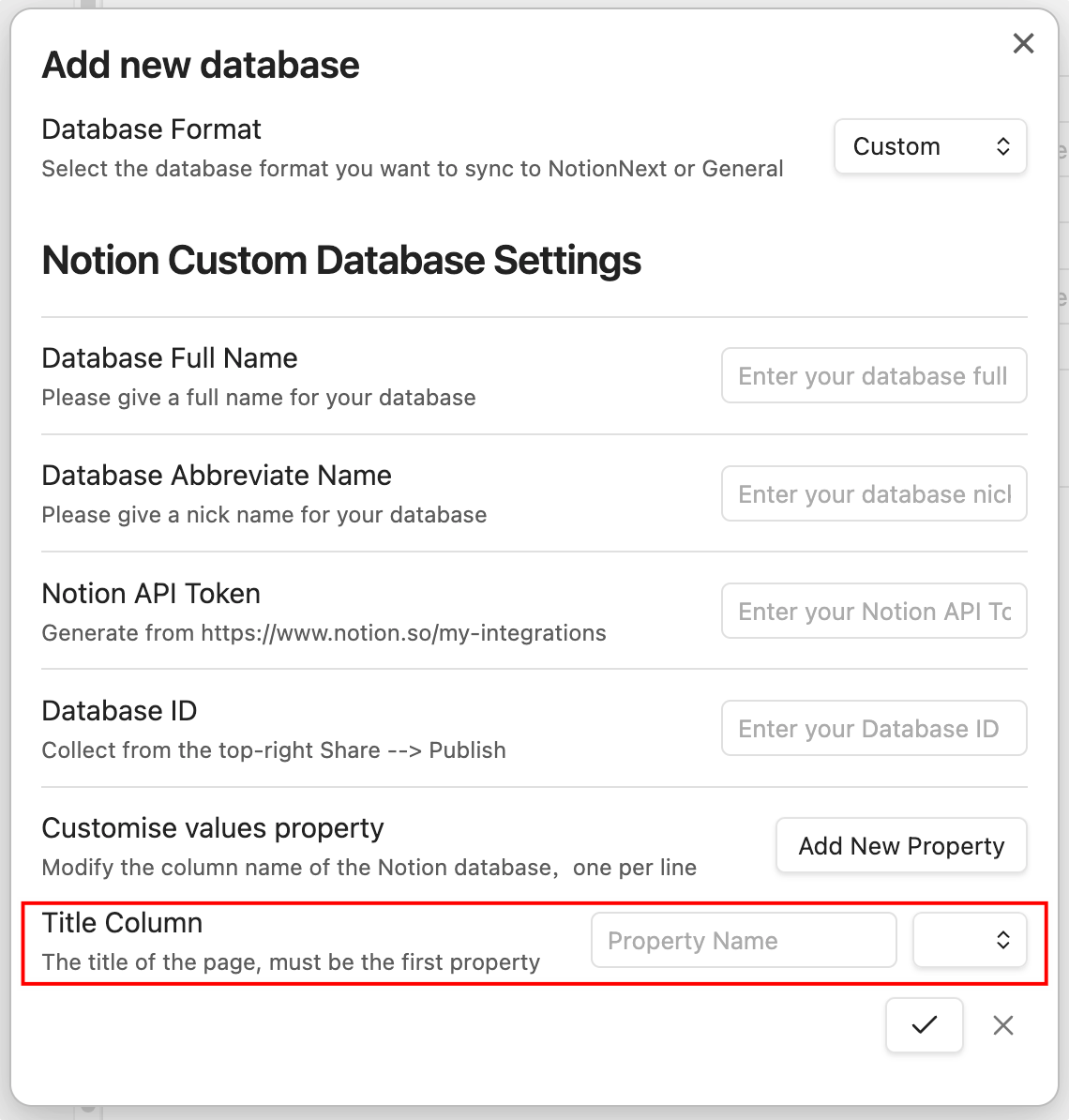Select the Database ID input field

click(x=873, y=729)
